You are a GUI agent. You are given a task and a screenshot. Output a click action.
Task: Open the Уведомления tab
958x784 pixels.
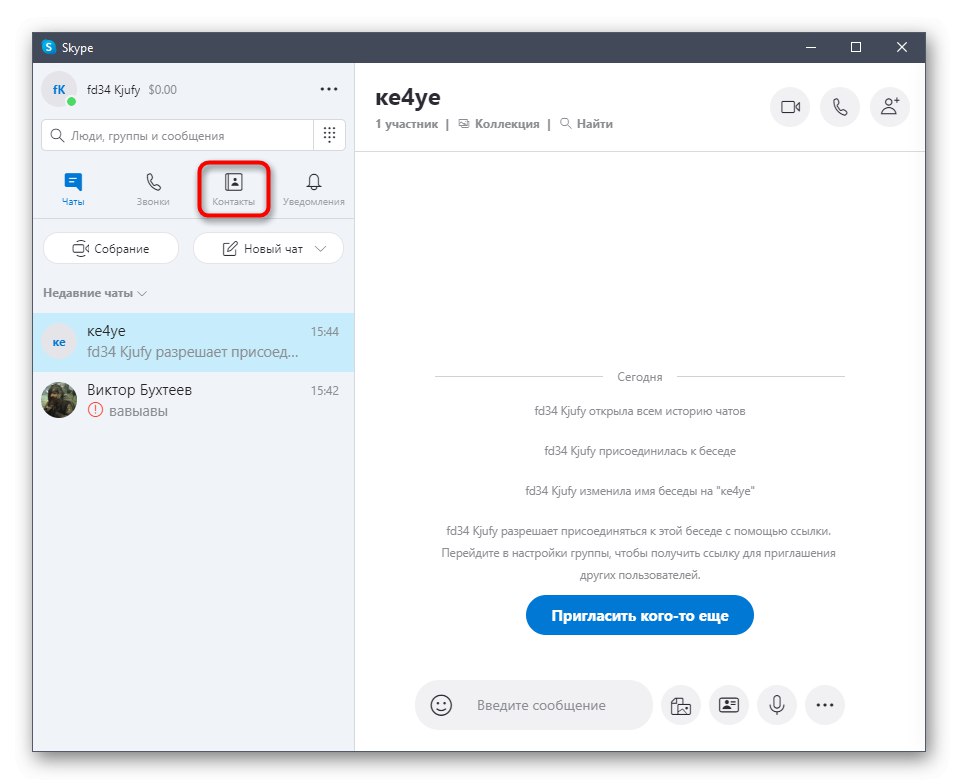click(x=313, y=188)
